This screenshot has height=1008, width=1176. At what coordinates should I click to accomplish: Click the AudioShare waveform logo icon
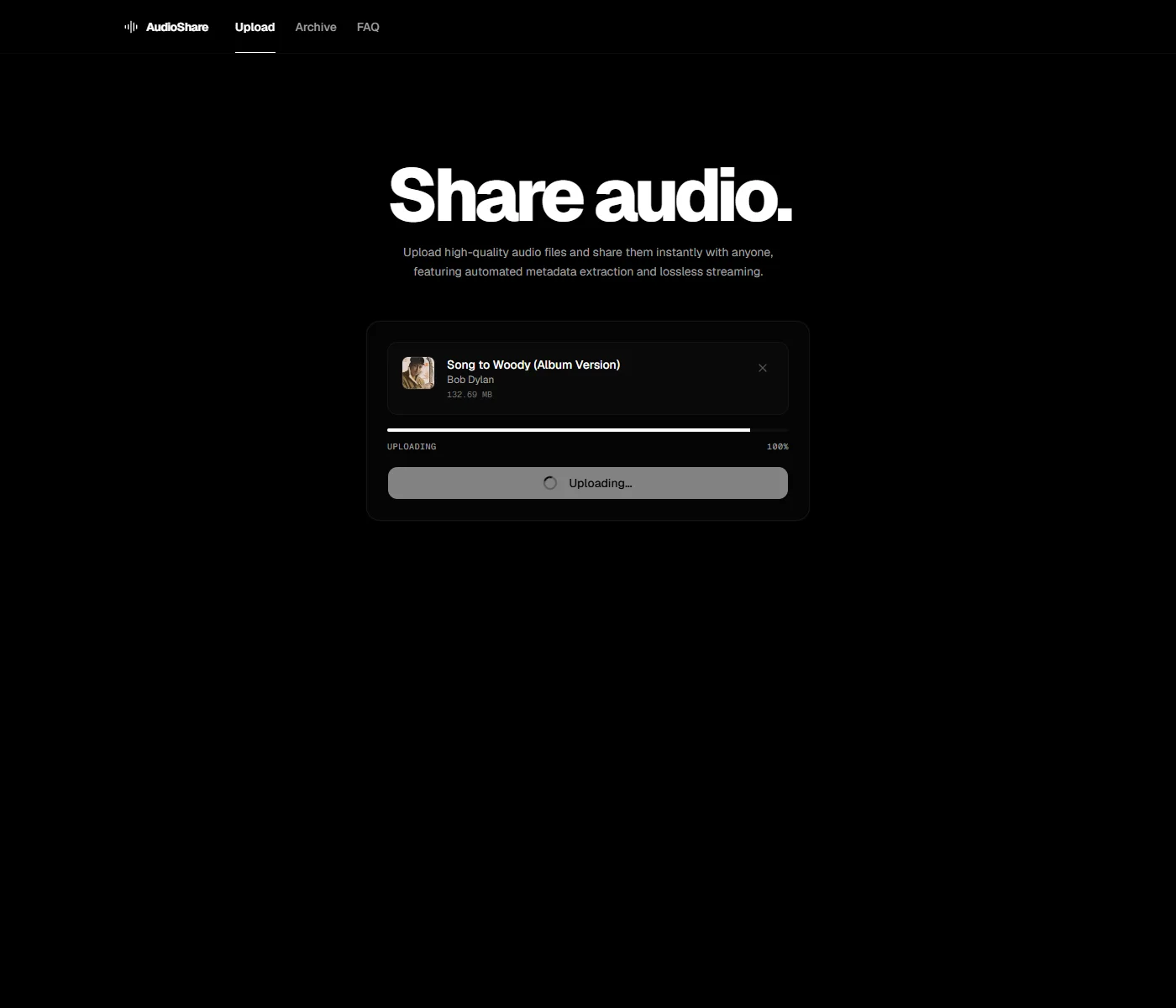131,27
